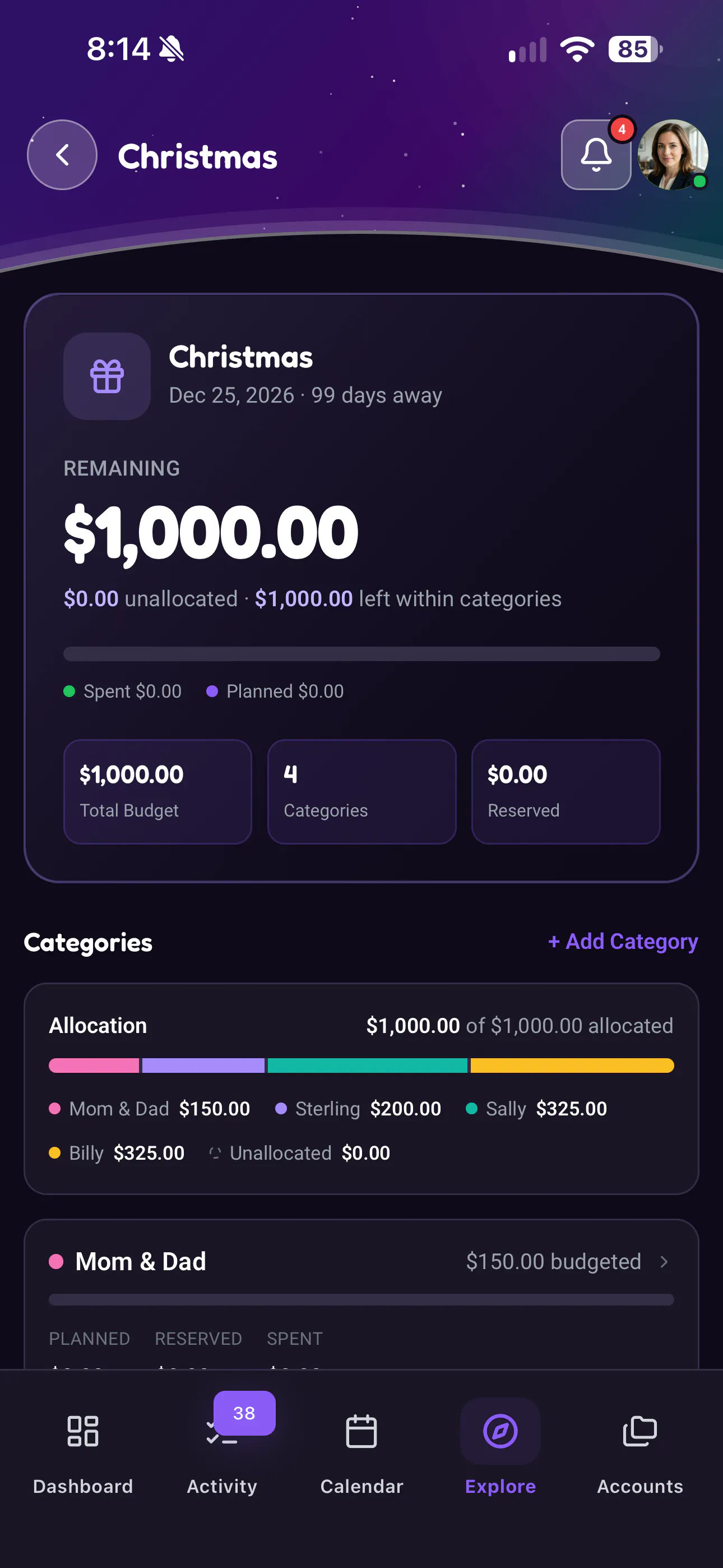Tap the back arrow button

62,155
